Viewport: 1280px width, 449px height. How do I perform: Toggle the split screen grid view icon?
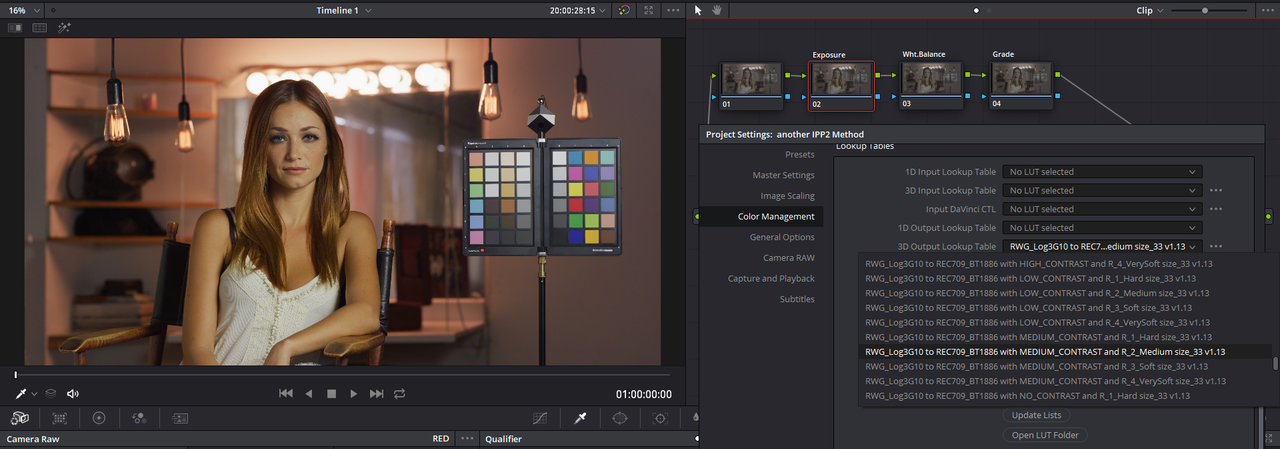(40, 28)
